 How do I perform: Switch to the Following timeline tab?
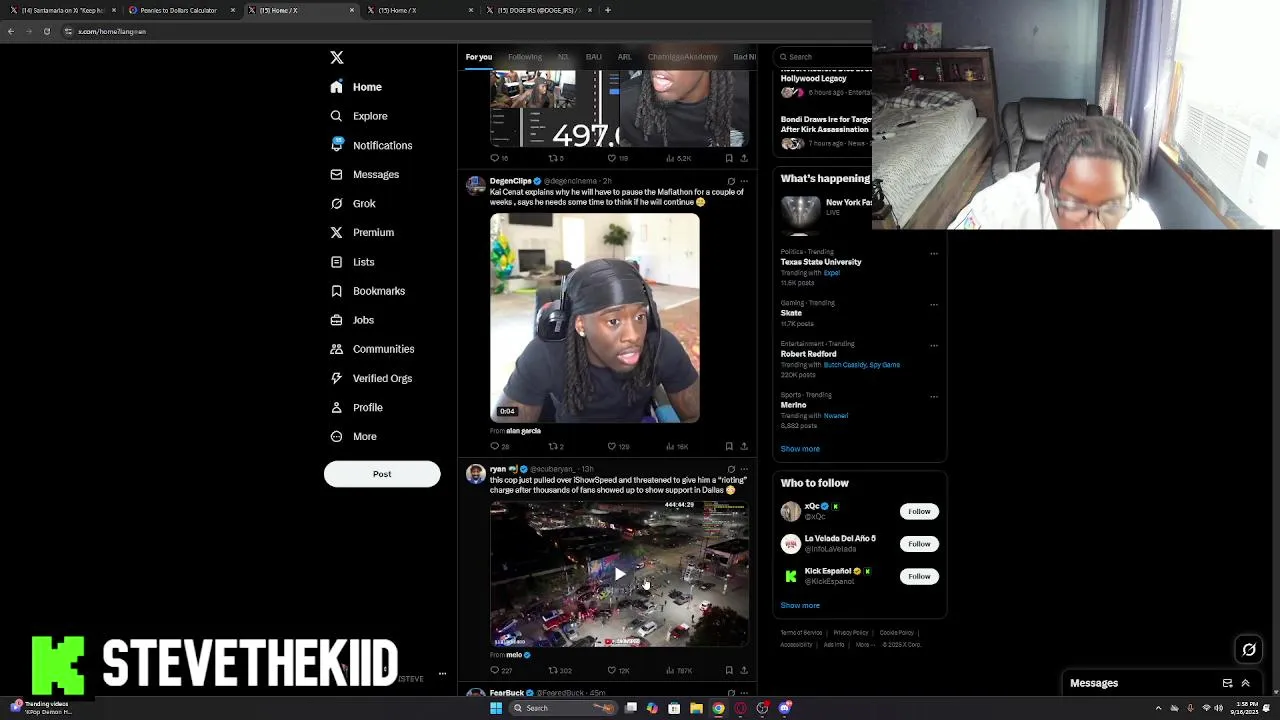click(x=524, y=57)
